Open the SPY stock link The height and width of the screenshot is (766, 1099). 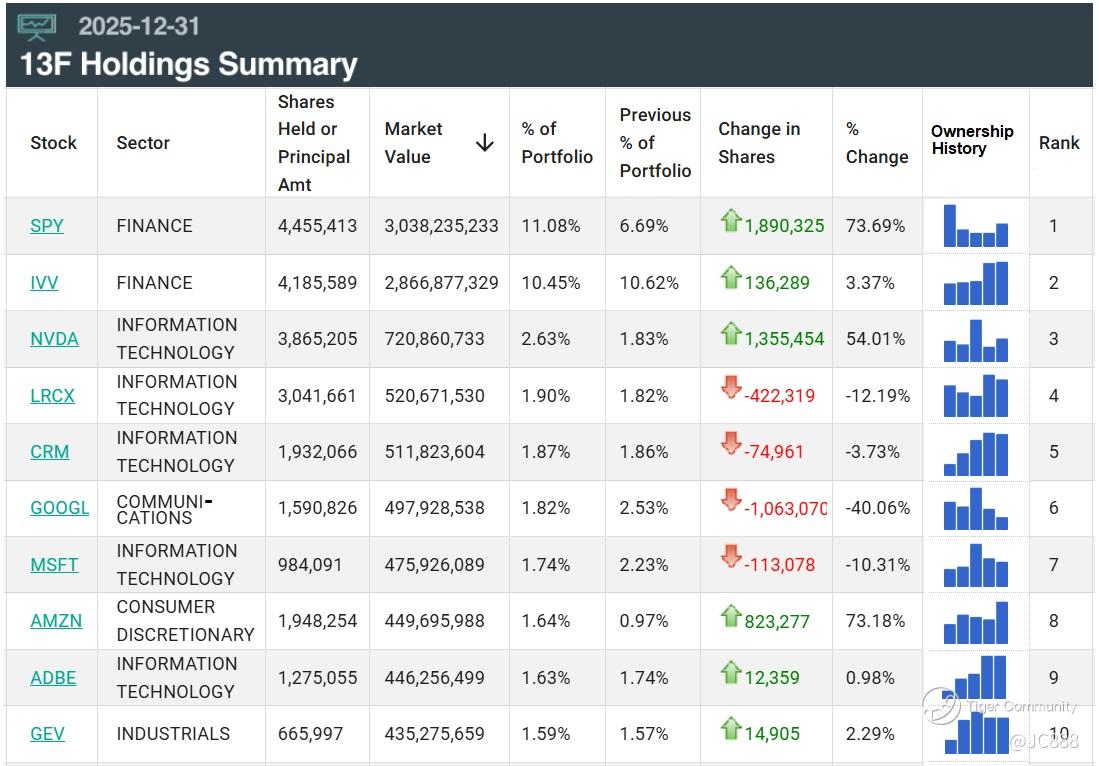pyautogui.click(x=47, y=226)
